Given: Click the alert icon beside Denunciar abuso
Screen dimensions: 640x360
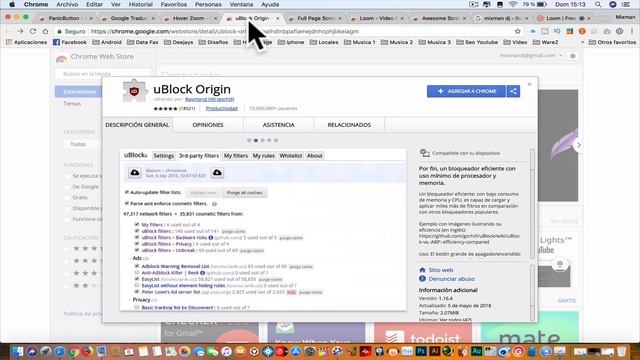Looking at the screenshot, I should point(422,279).
